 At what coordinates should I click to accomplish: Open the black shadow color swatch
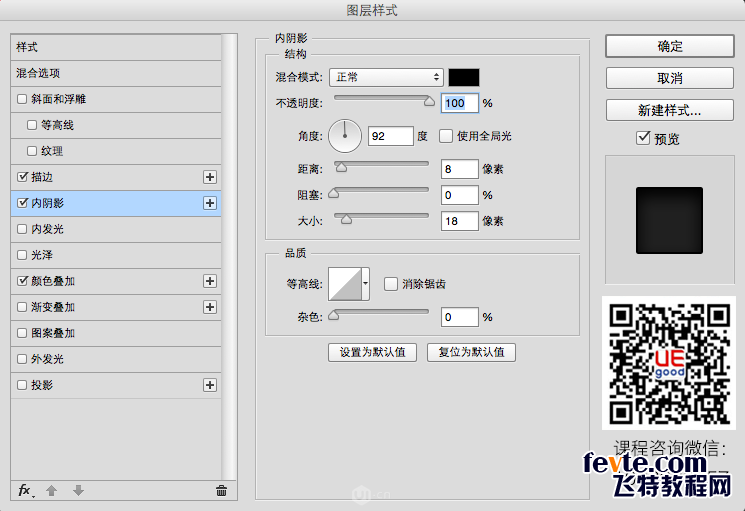pos(464,77)
